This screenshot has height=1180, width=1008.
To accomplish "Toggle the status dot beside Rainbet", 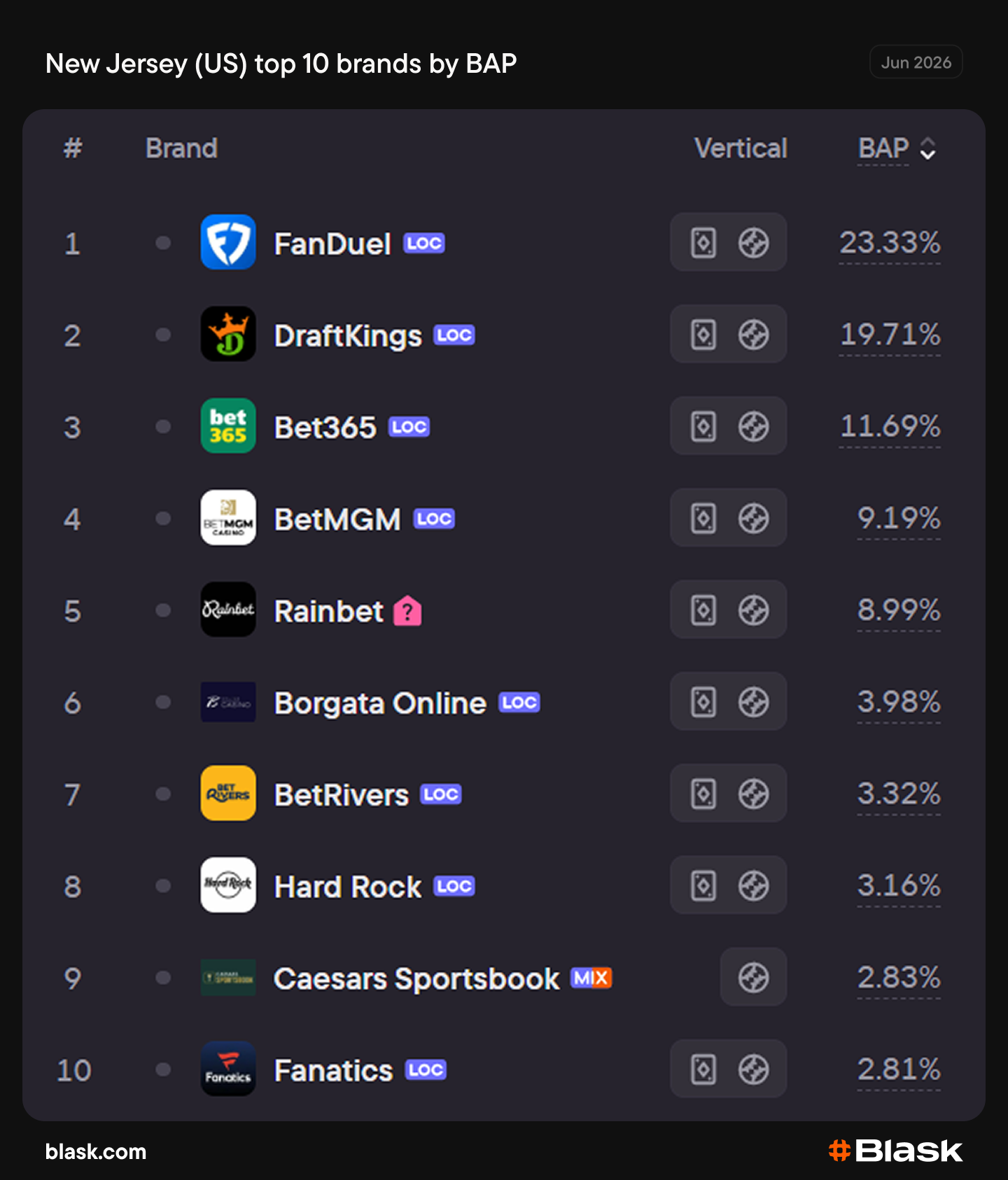I will click(163, 610).
